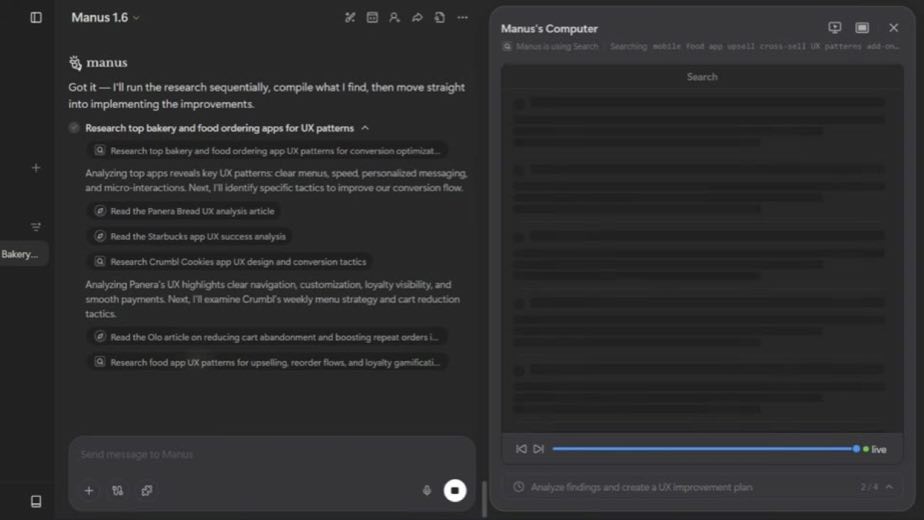Open the library icon at sidebar bottom

click(36, 501)
